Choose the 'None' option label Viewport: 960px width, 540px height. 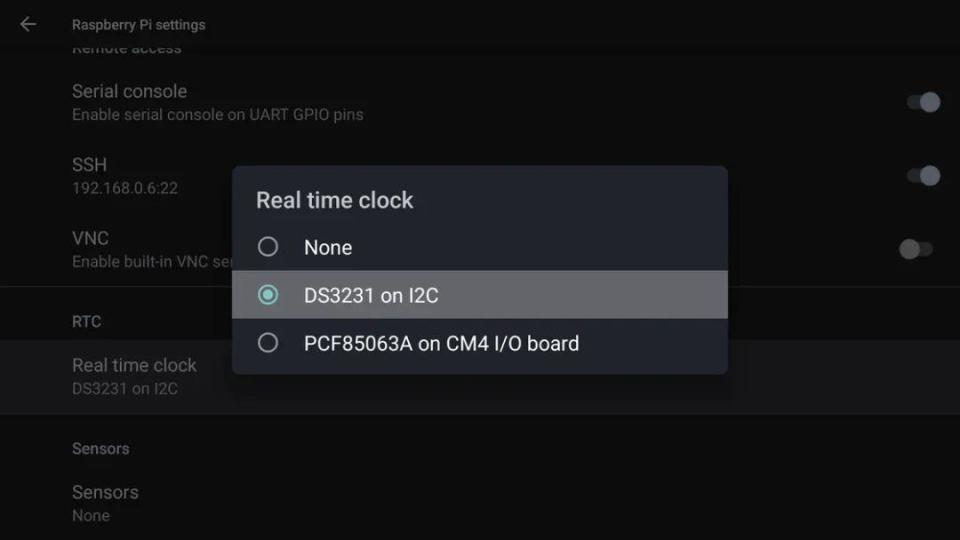pos(328,247)
